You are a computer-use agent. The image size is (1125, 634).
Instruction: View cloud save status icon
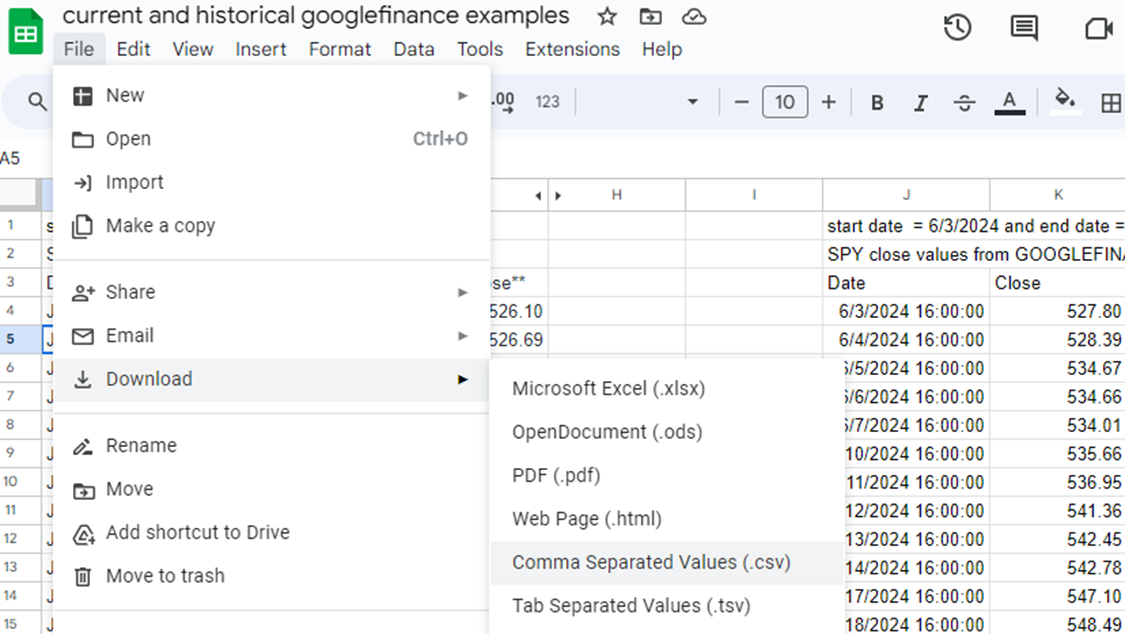(694, 16)
